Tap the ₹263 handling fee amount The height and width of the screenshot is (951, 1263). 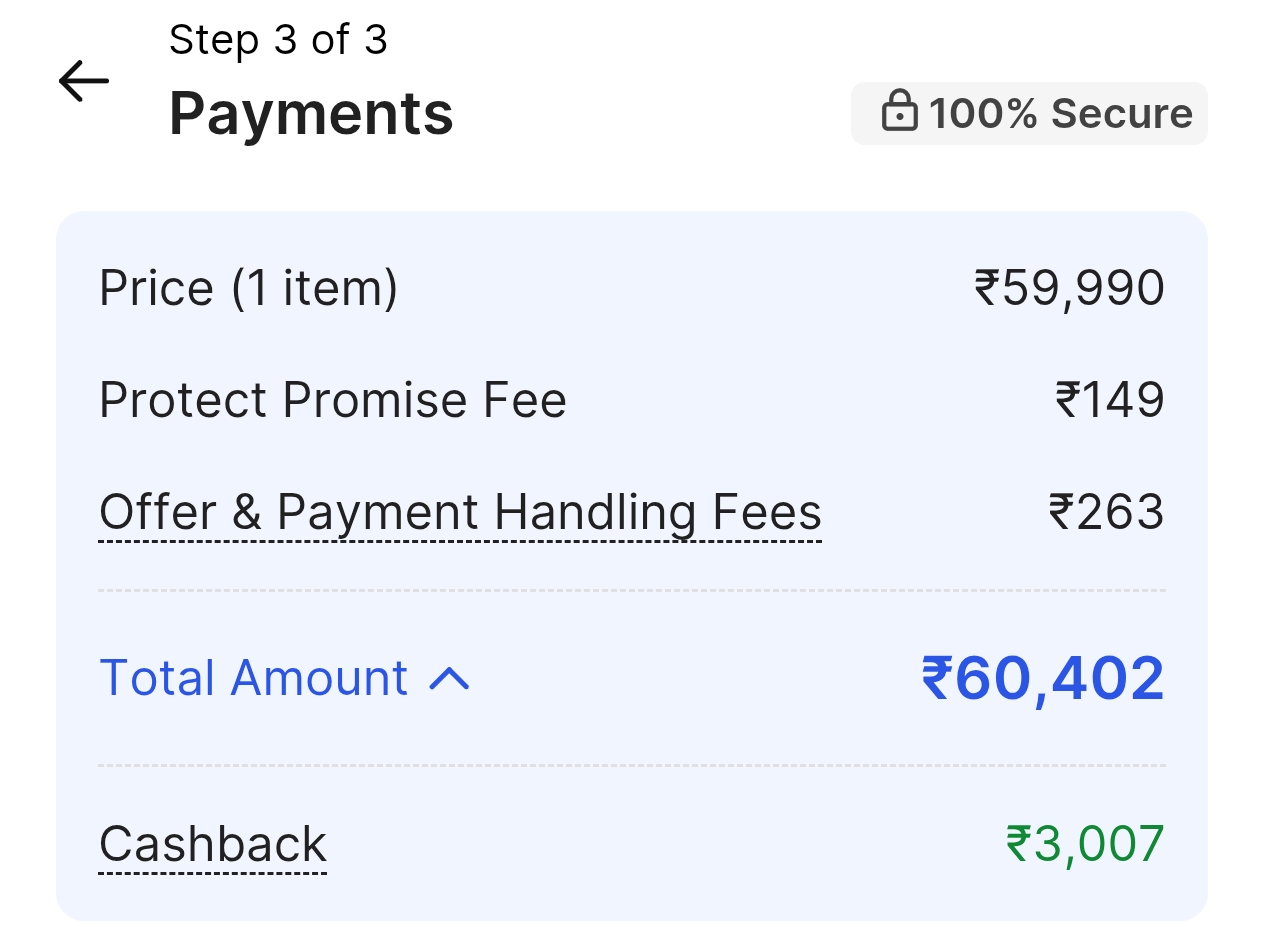pos(1106,513)
